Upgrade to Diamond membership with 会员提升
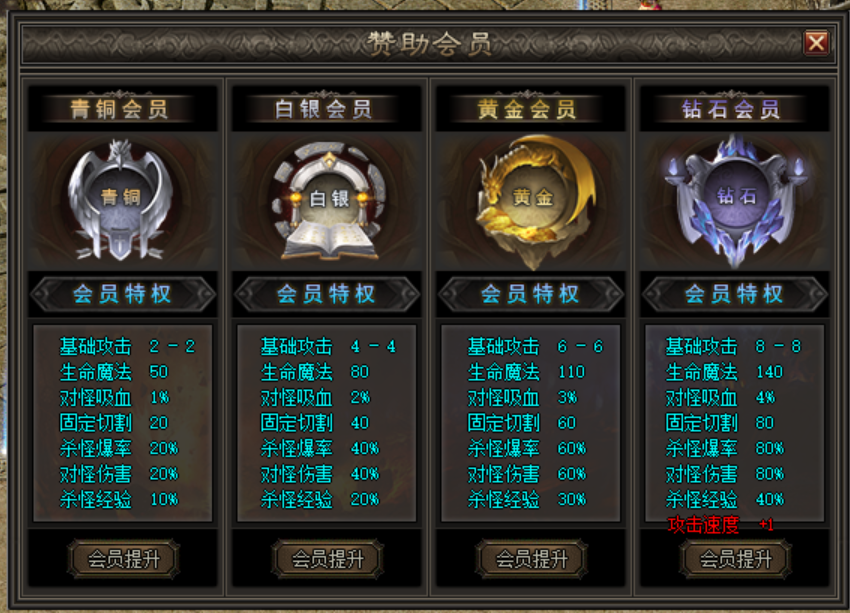The height and width of the screenshot is (613, 850). point(735,559)
